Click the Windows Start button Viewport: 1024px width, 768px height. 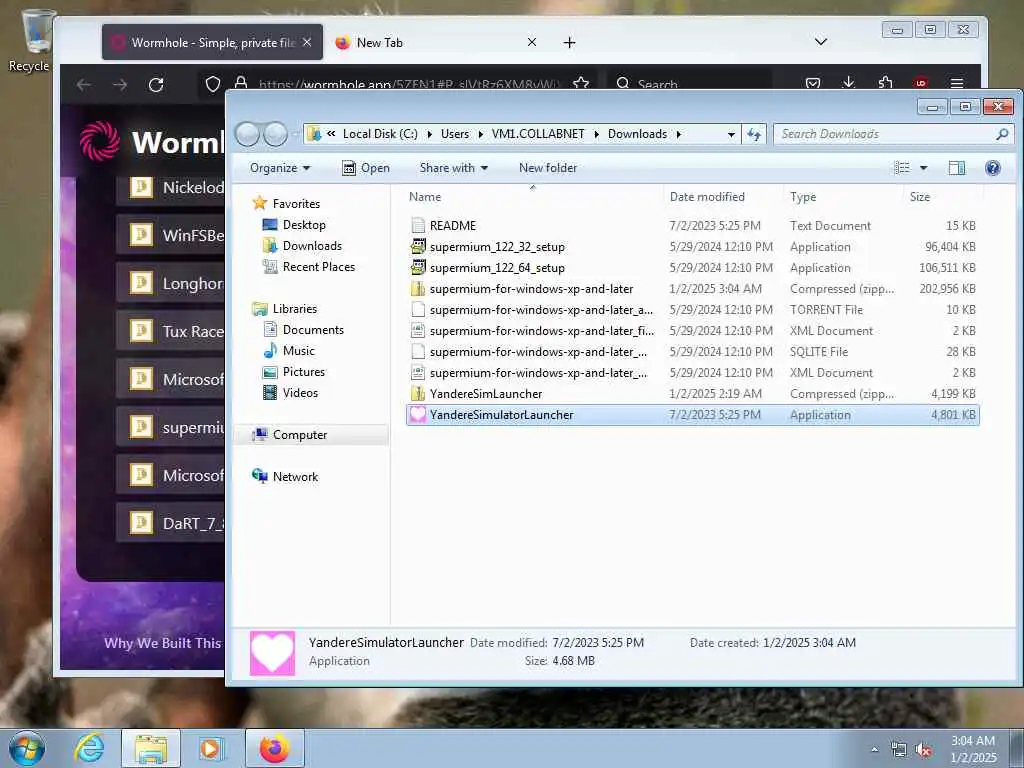click(x=27, y=748)
